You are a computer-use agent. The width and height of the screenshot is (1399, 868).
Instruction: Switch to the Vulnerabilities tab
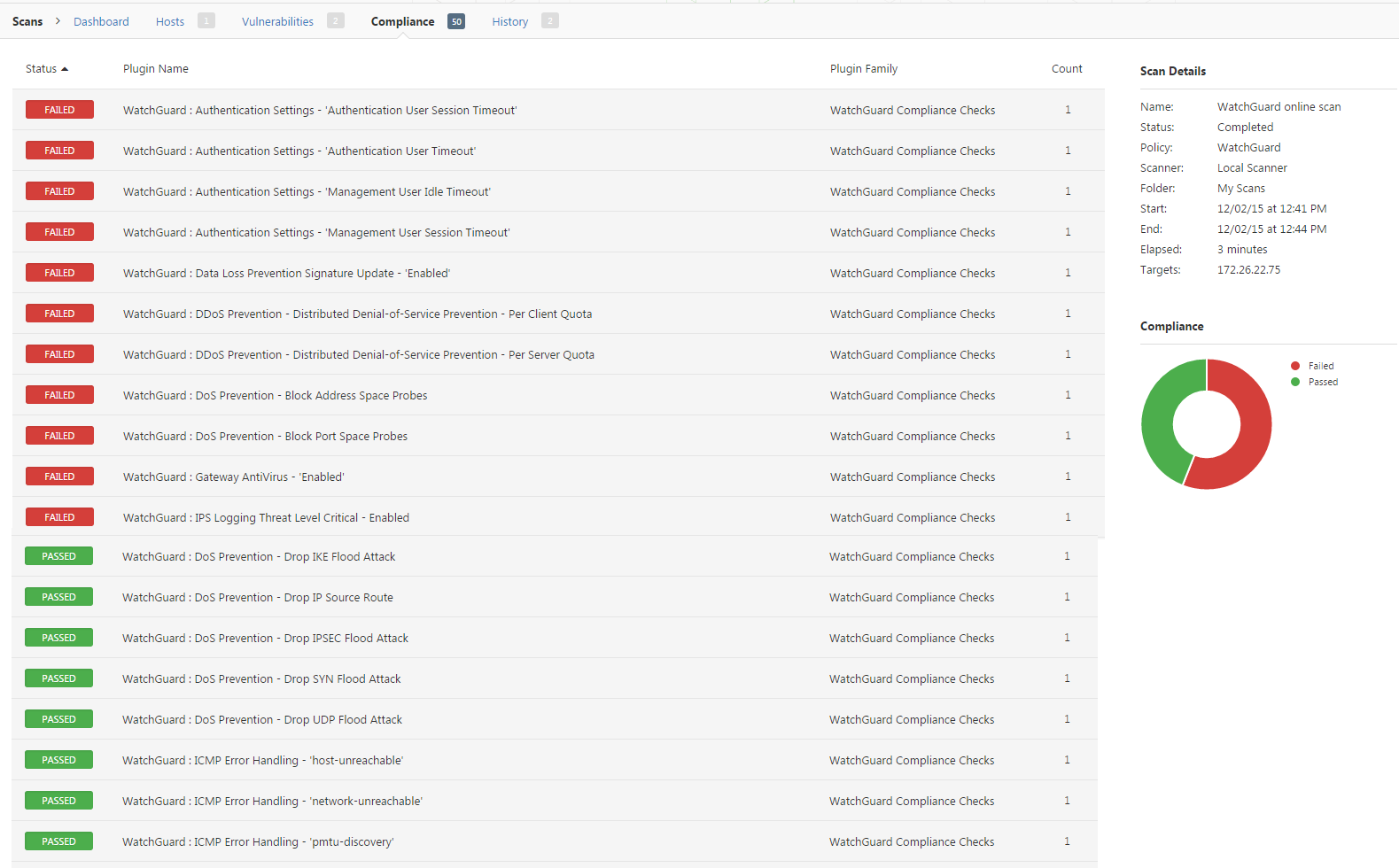pos(277,21)
